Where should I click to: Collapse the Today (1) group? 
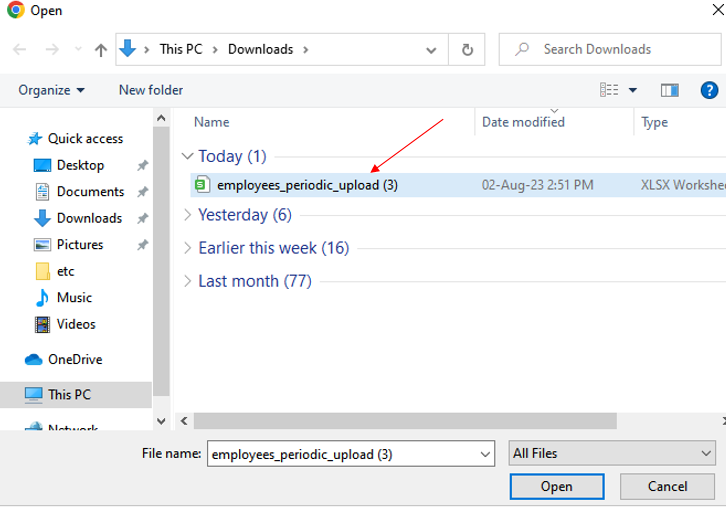click(187, 157)
